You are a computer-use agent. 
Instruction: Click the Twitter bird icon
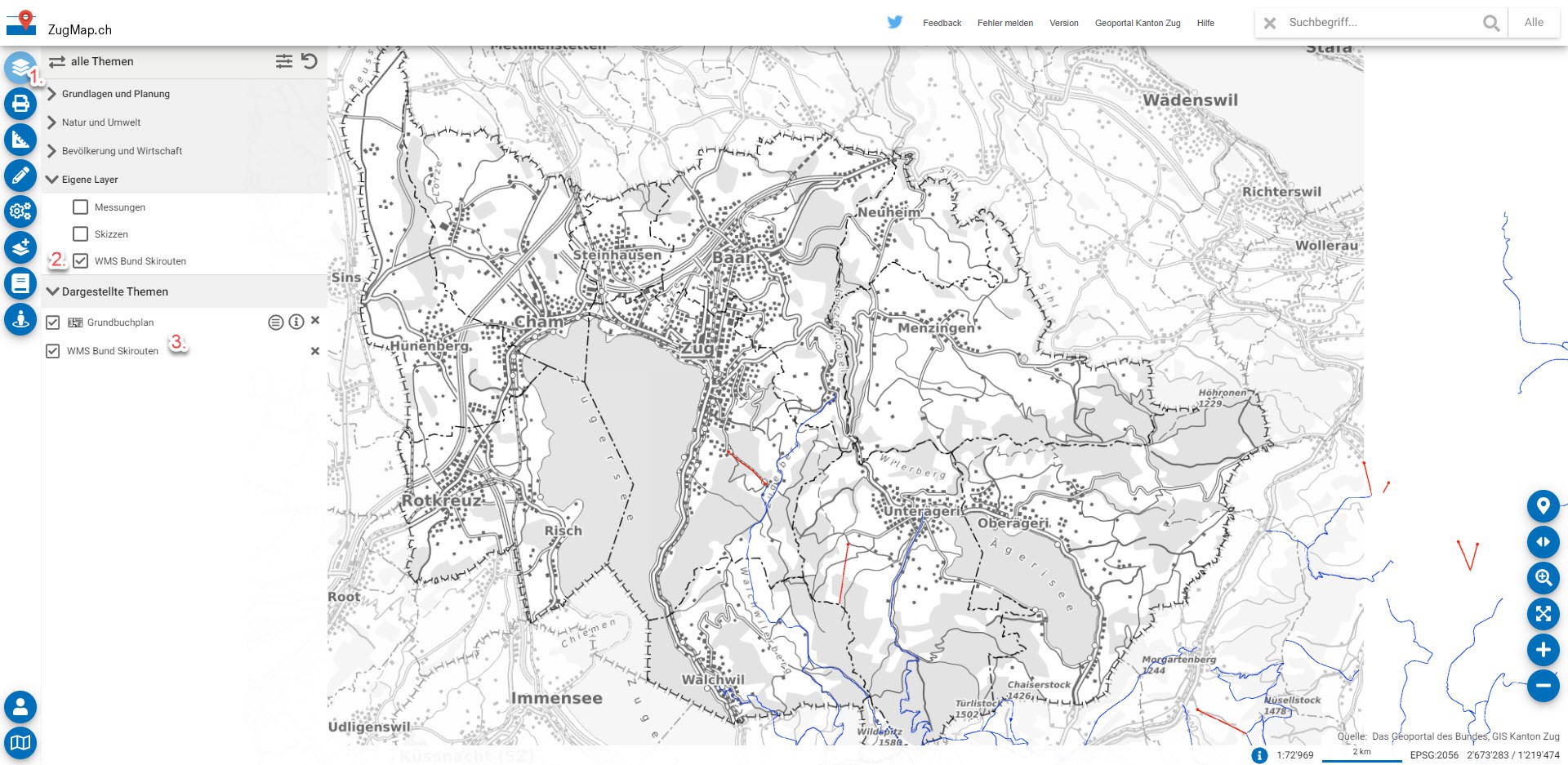click(x=895, y=22)
